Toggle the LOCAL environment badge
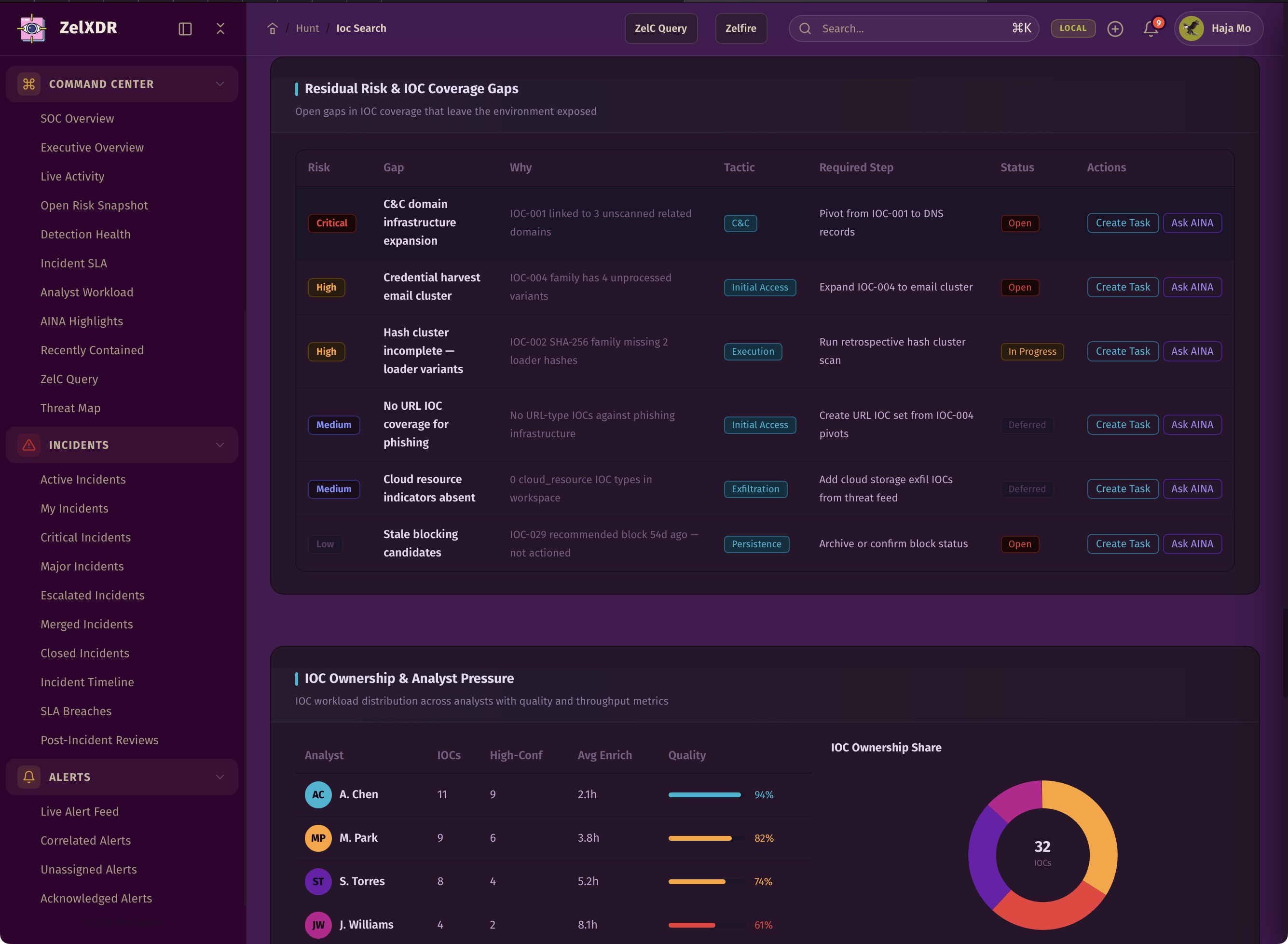The width and height of the screenshot is (1288, 944). click(1073, 28)
